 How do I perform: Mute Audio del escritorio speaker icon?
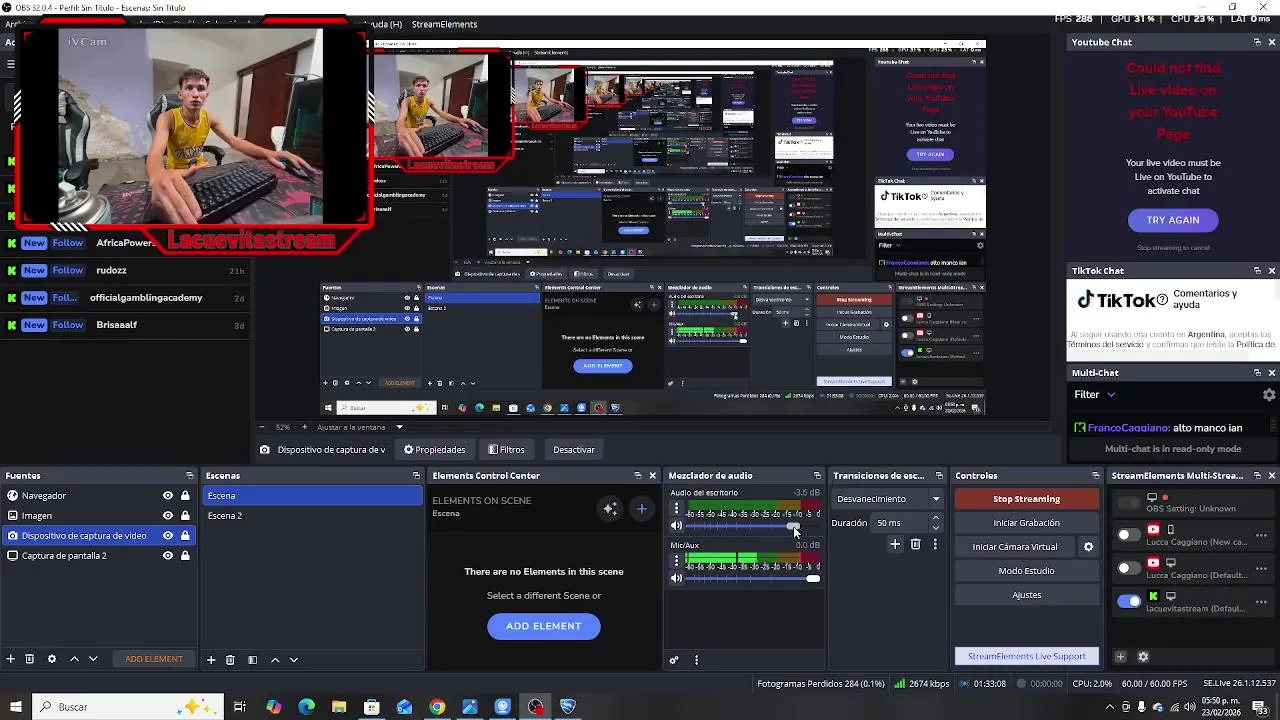click(x=676, y=526)
